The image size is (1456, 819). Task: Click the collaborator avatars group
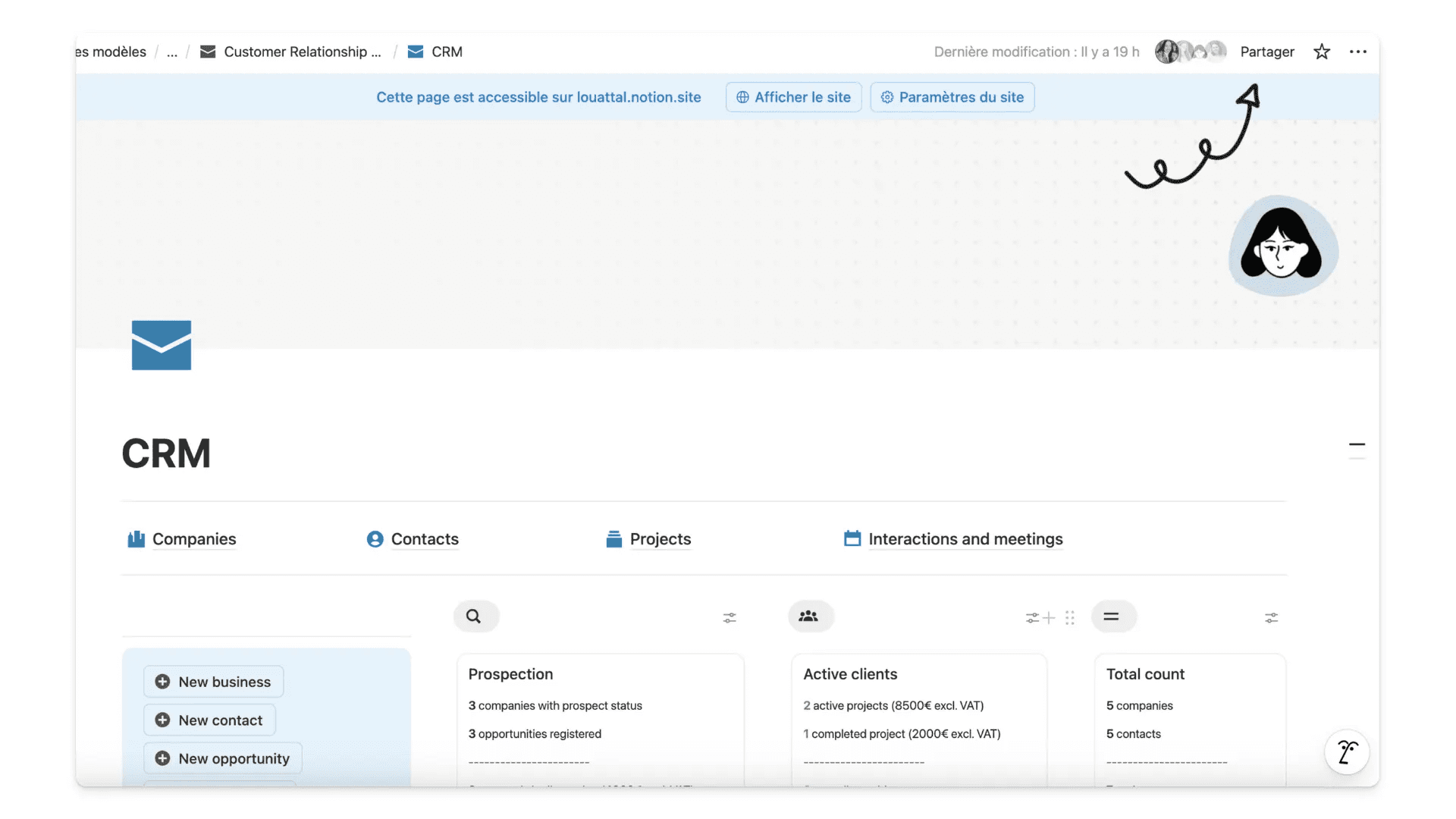[1189, 52]
